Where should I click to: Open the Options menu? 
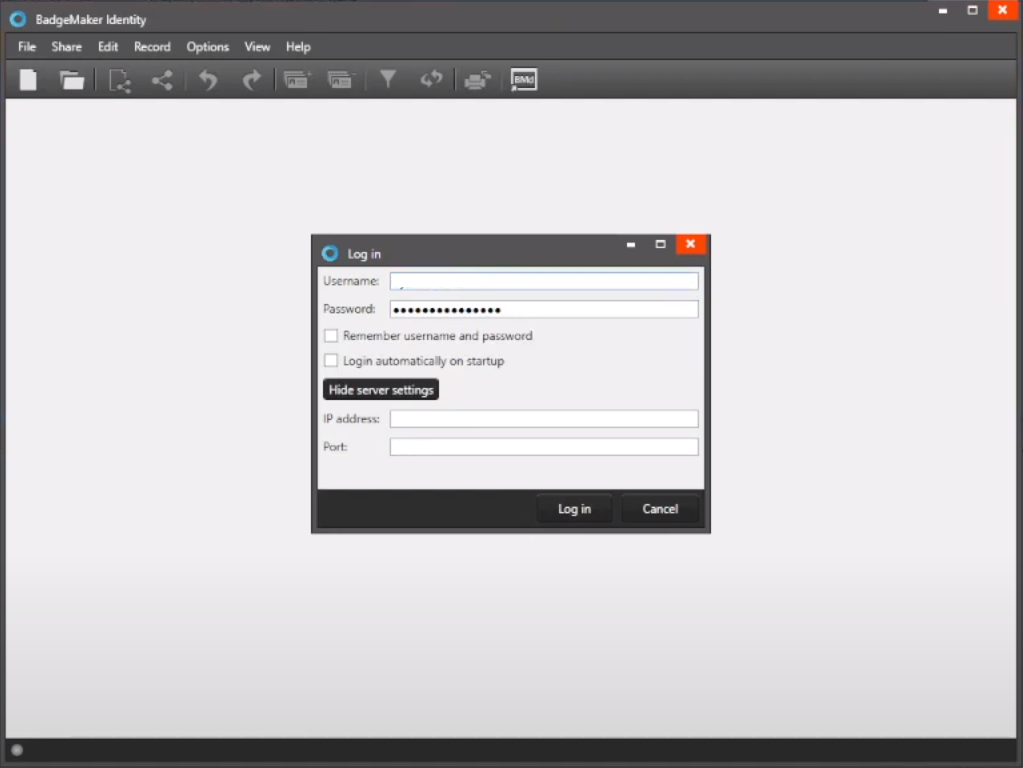208,47
